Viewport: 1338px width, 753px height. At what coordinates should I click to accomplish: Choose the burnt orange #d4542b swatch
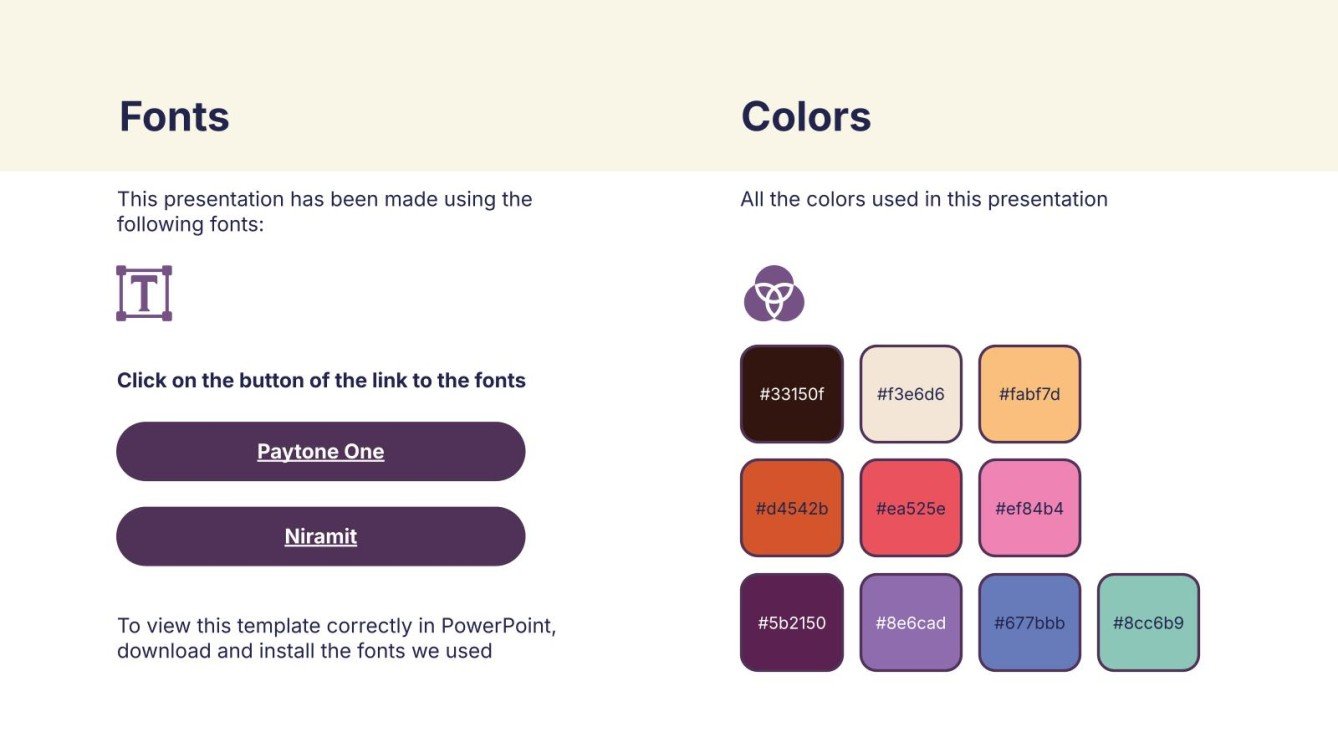(791, 508)
